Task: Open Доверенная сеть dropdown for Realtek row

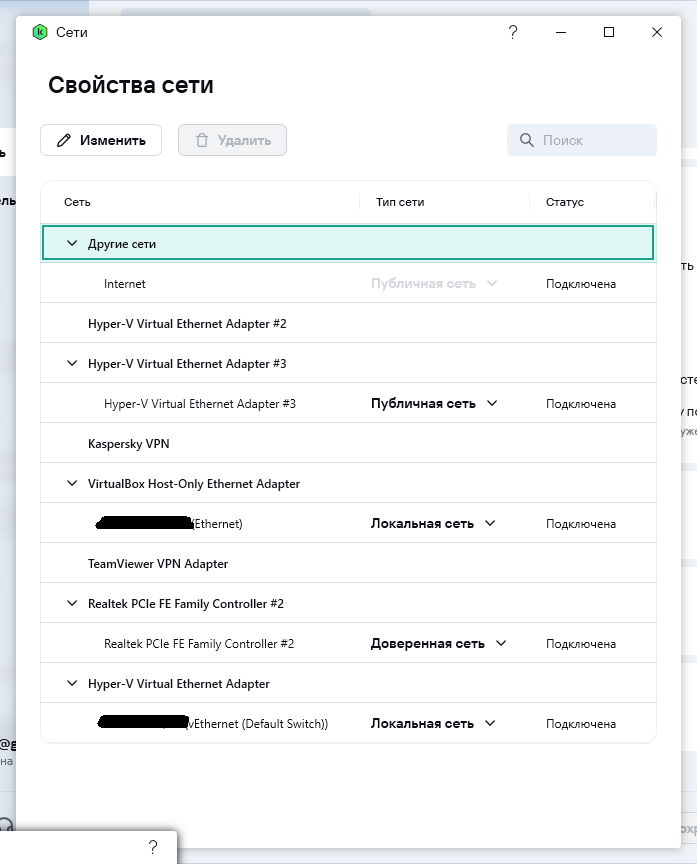Action: 439,644
